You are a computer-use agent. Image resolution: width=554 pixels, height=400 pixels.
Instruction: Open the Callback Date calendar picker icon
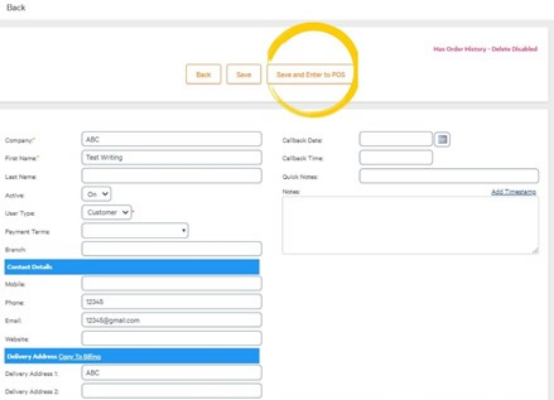coord(442,140)
